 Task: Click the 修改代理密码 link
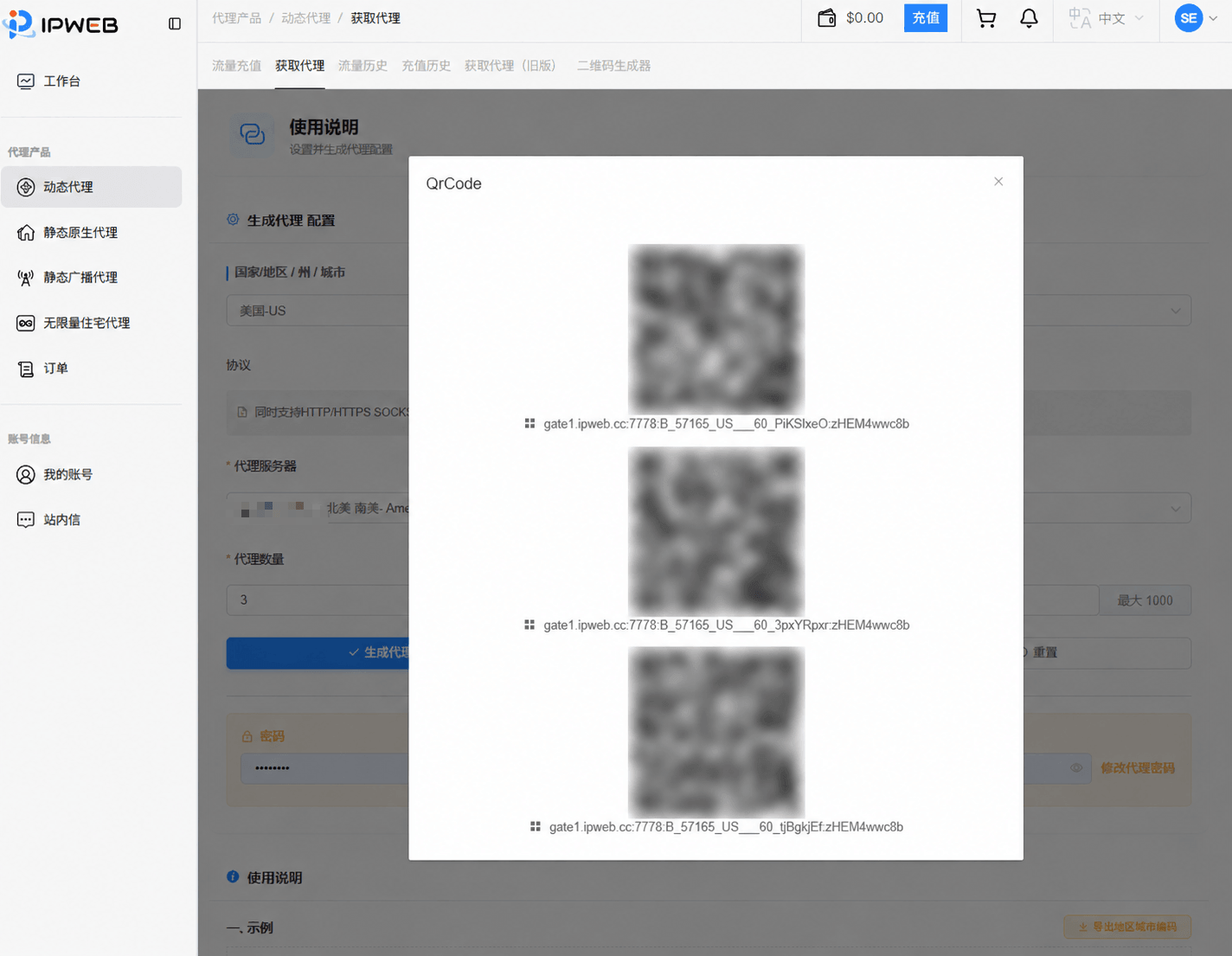[x=1138, y=768]
